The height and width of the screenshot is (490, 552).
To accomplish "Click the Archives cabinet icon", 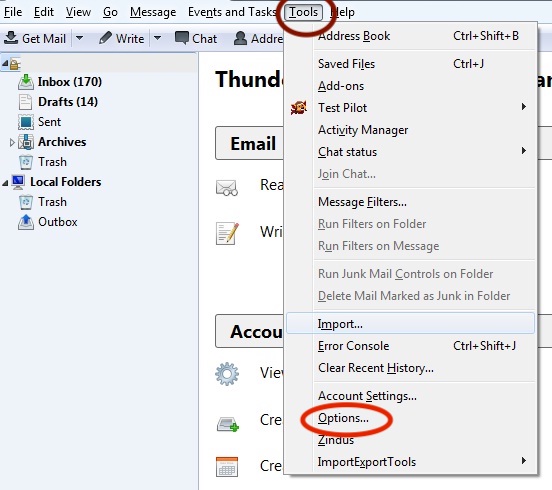I will tap(26, 142).
